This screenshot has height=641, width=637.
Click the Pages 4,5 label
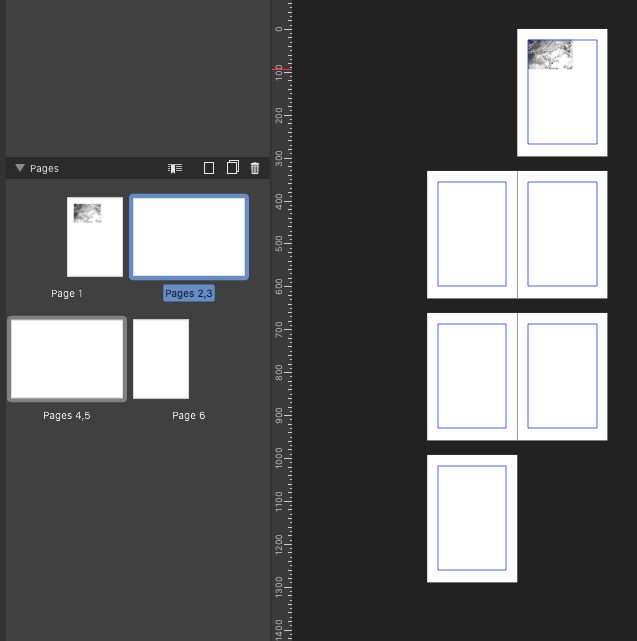pyautogui.click(x=67, y=416)
